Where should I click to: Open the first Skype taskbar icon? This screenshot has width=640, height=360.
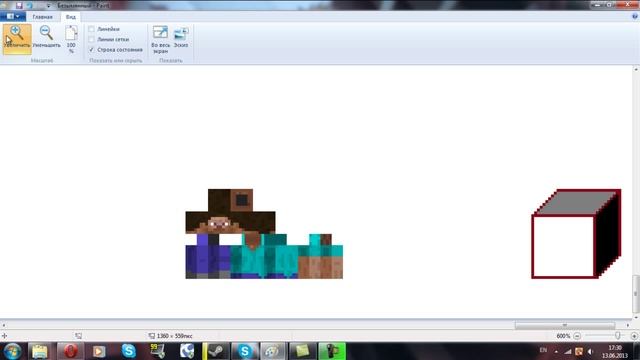(129, 351)
